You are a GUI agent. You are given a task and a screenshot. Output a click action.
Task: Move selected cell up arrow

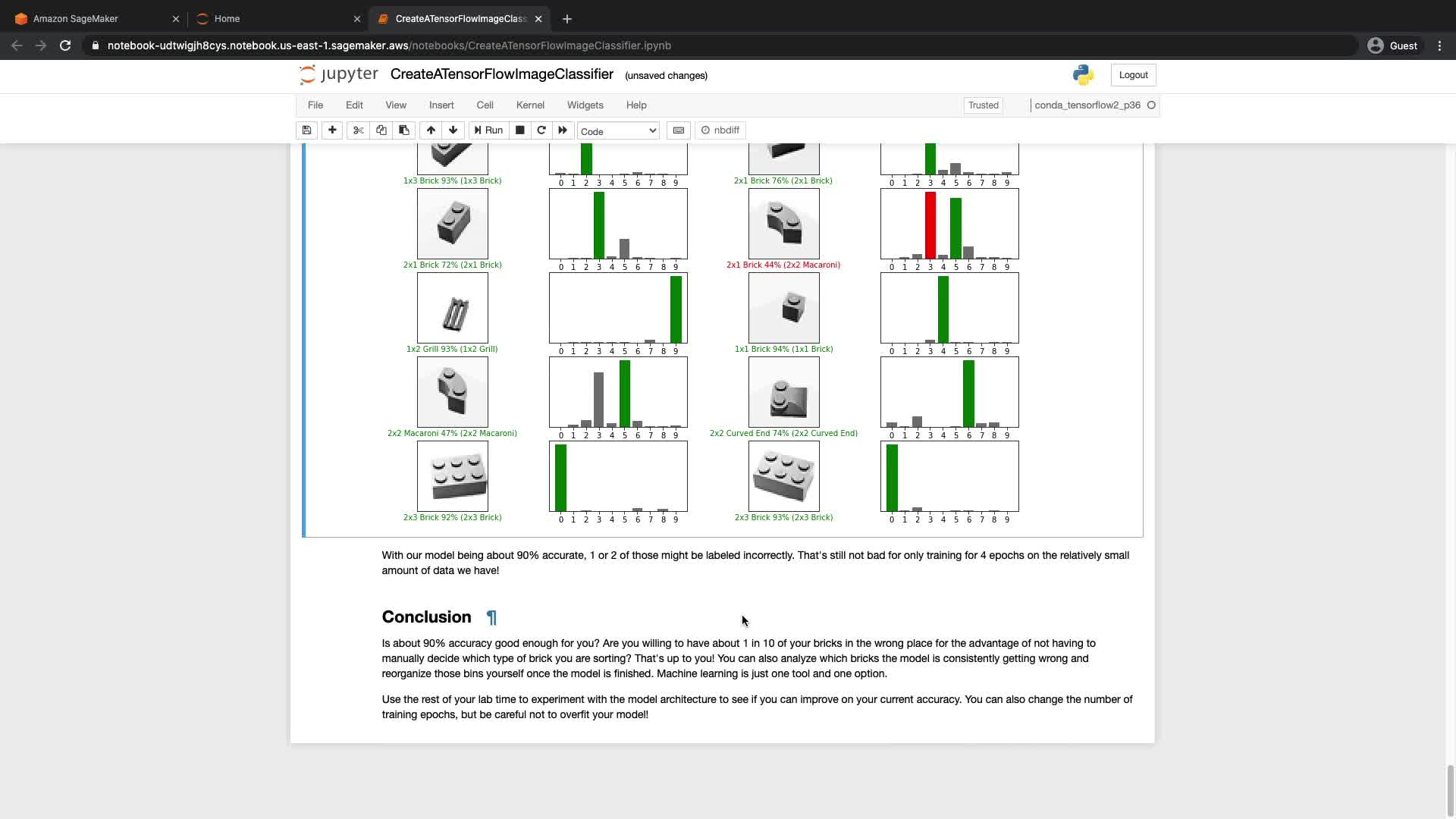click(431, 130)
